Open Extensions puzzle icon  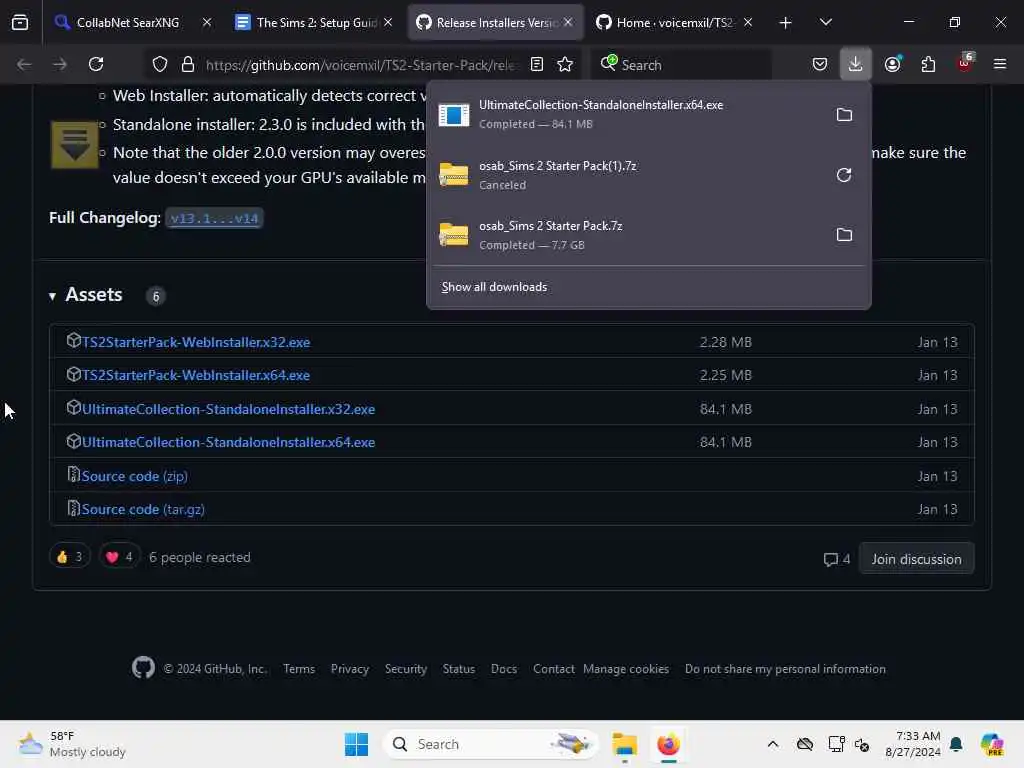pos(928,64)
